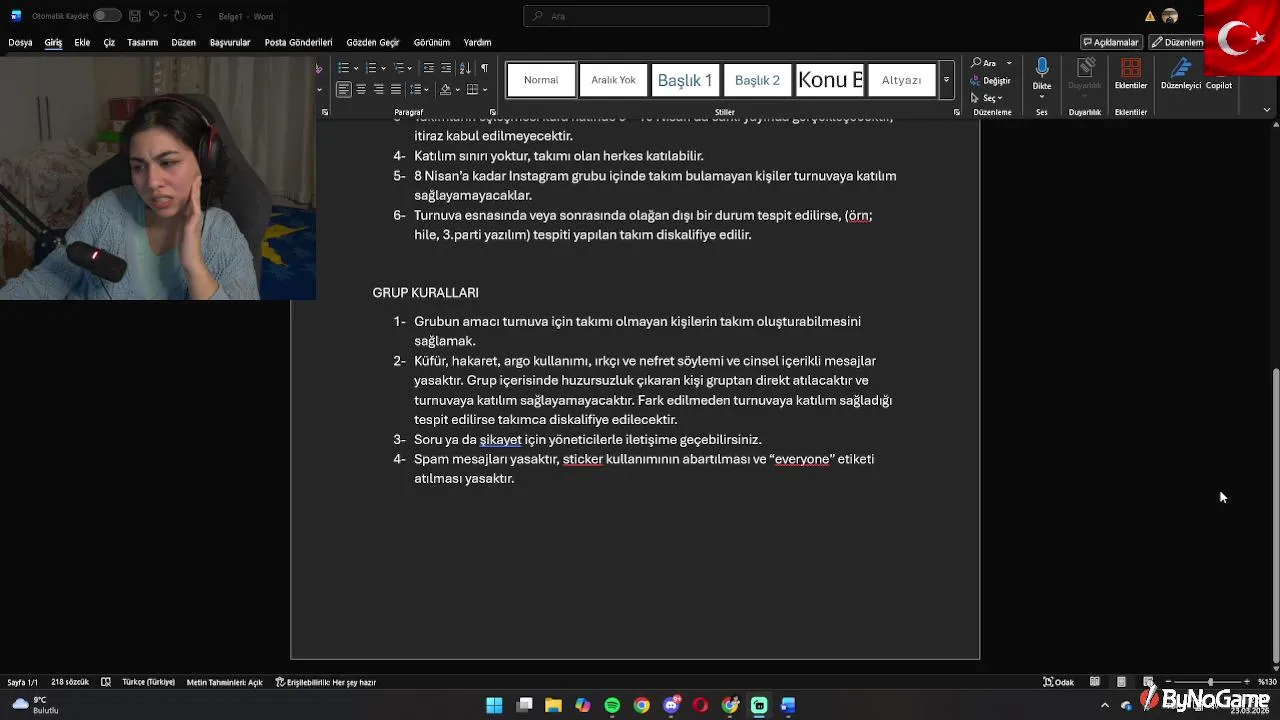Click the Türkçe (Türkiye) language indicator
Viewport: 1280px width, 720px height.
pos(148,682)
